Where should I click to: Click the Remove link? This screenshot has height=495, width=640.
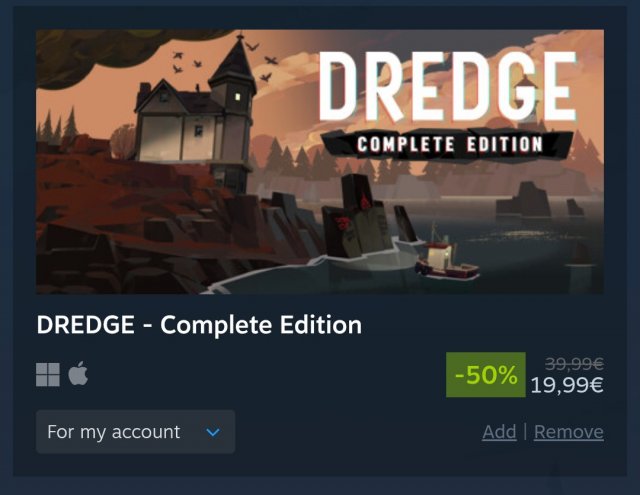click(569, 432)
